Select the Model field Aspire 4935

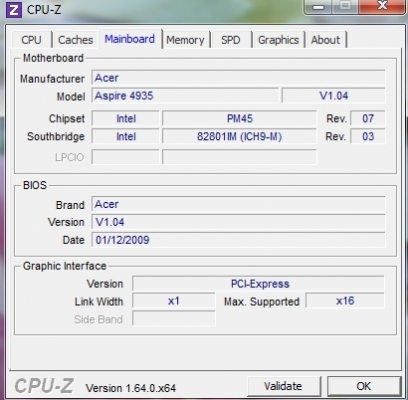tap(185, 96)
